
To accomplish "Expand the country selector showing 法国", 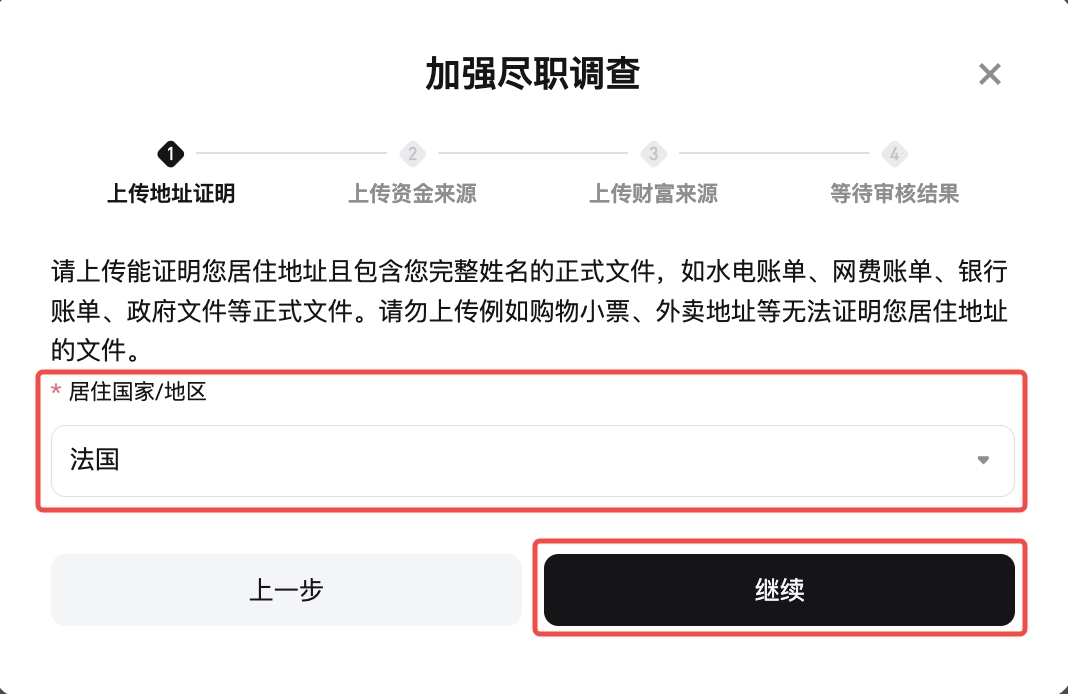I will pyautogui.click(x=530, y=460).
